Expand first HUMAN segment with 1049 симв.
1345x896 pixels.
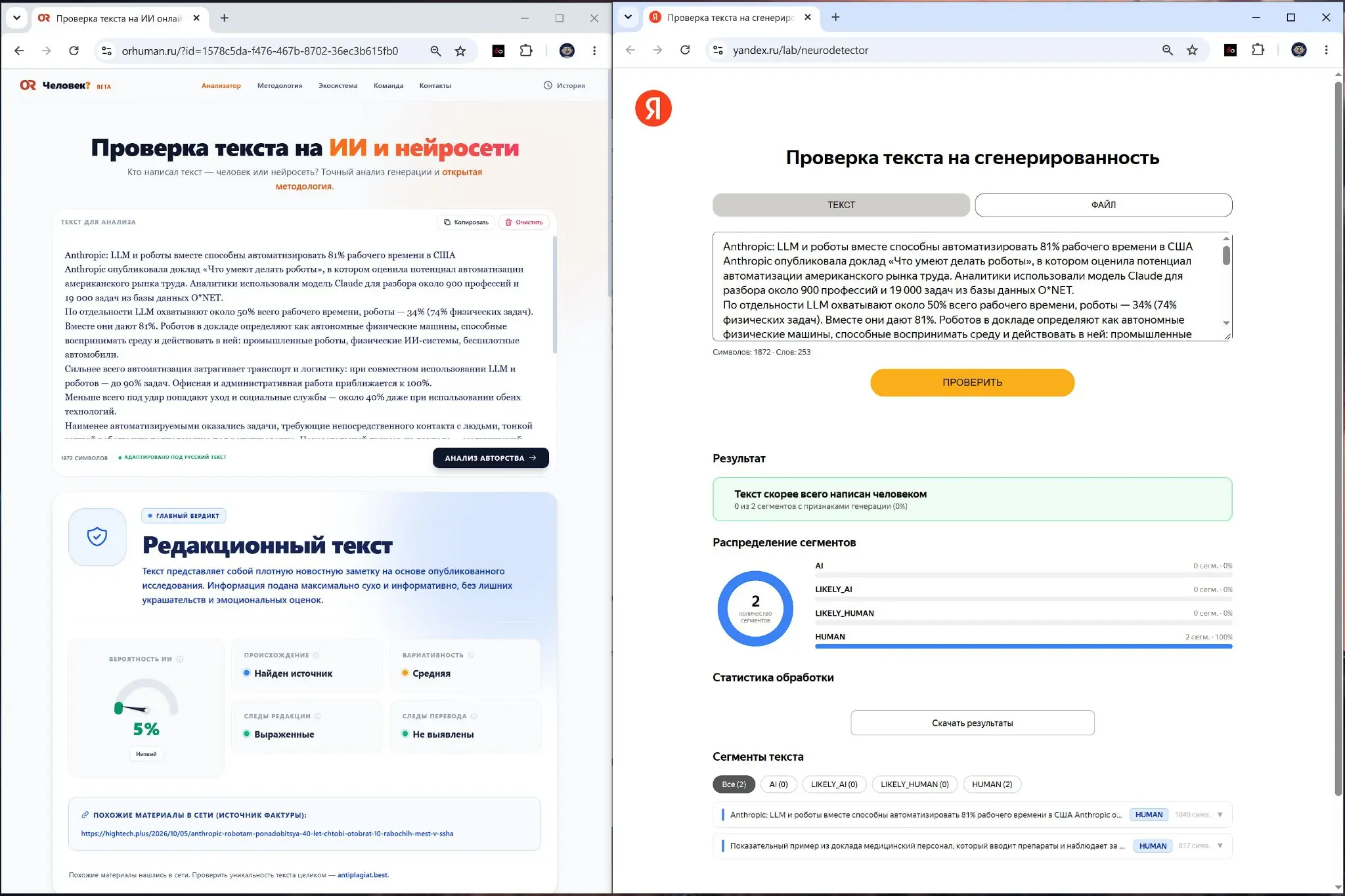[x=1220, y=815]
